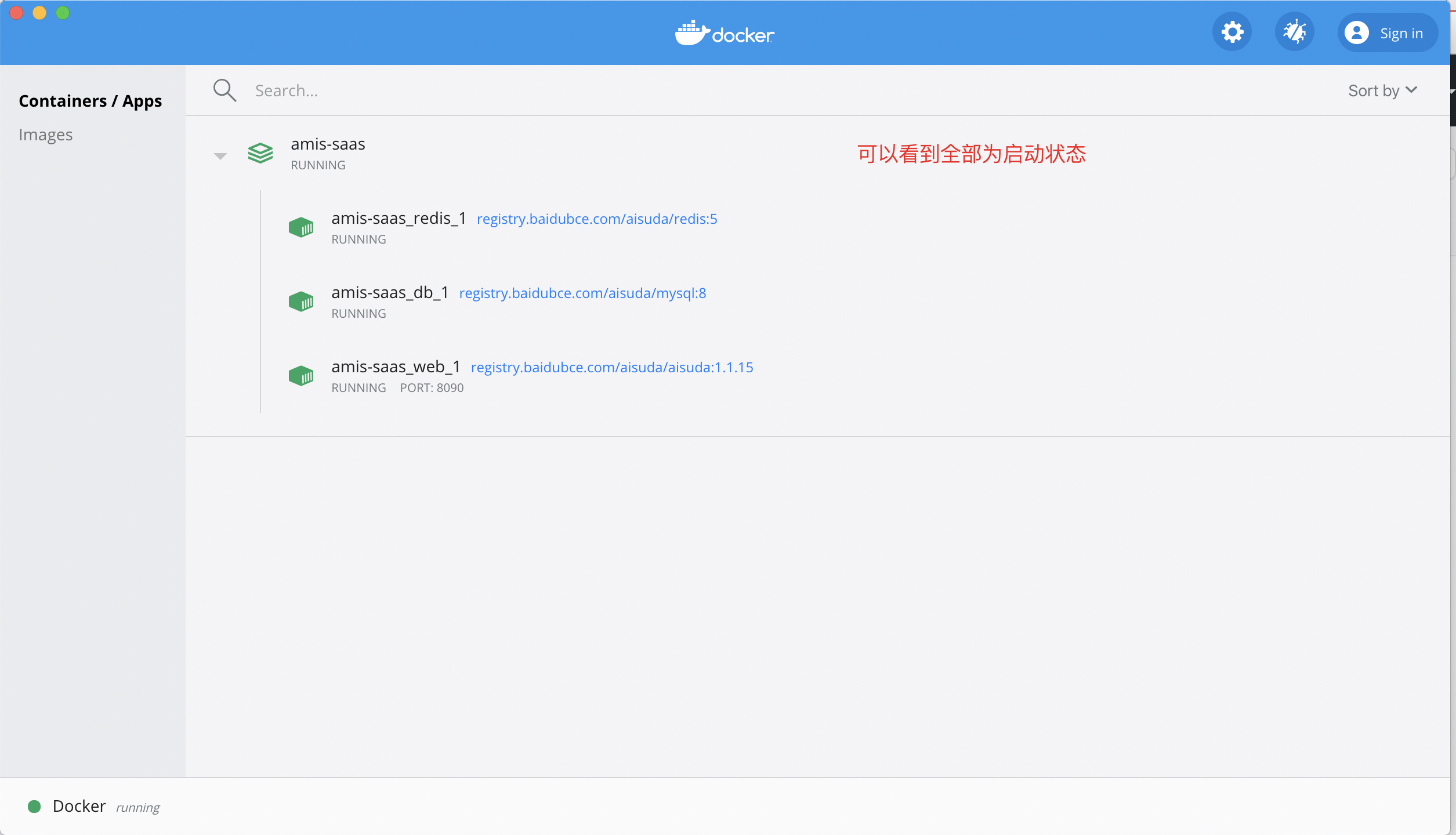1456x835 pixels.
Task: Click the amis-saas_db_1 container icon
Action: click(x=301, y=302)
